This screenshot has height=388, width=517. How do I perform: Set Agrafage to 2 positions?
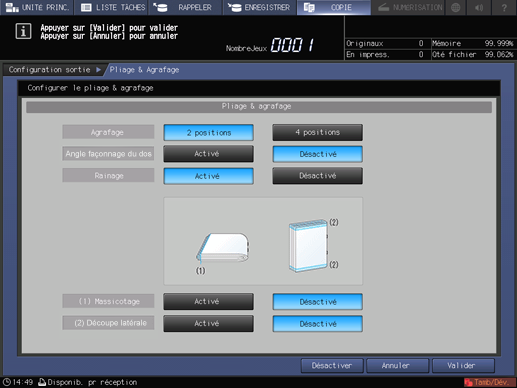209,133
